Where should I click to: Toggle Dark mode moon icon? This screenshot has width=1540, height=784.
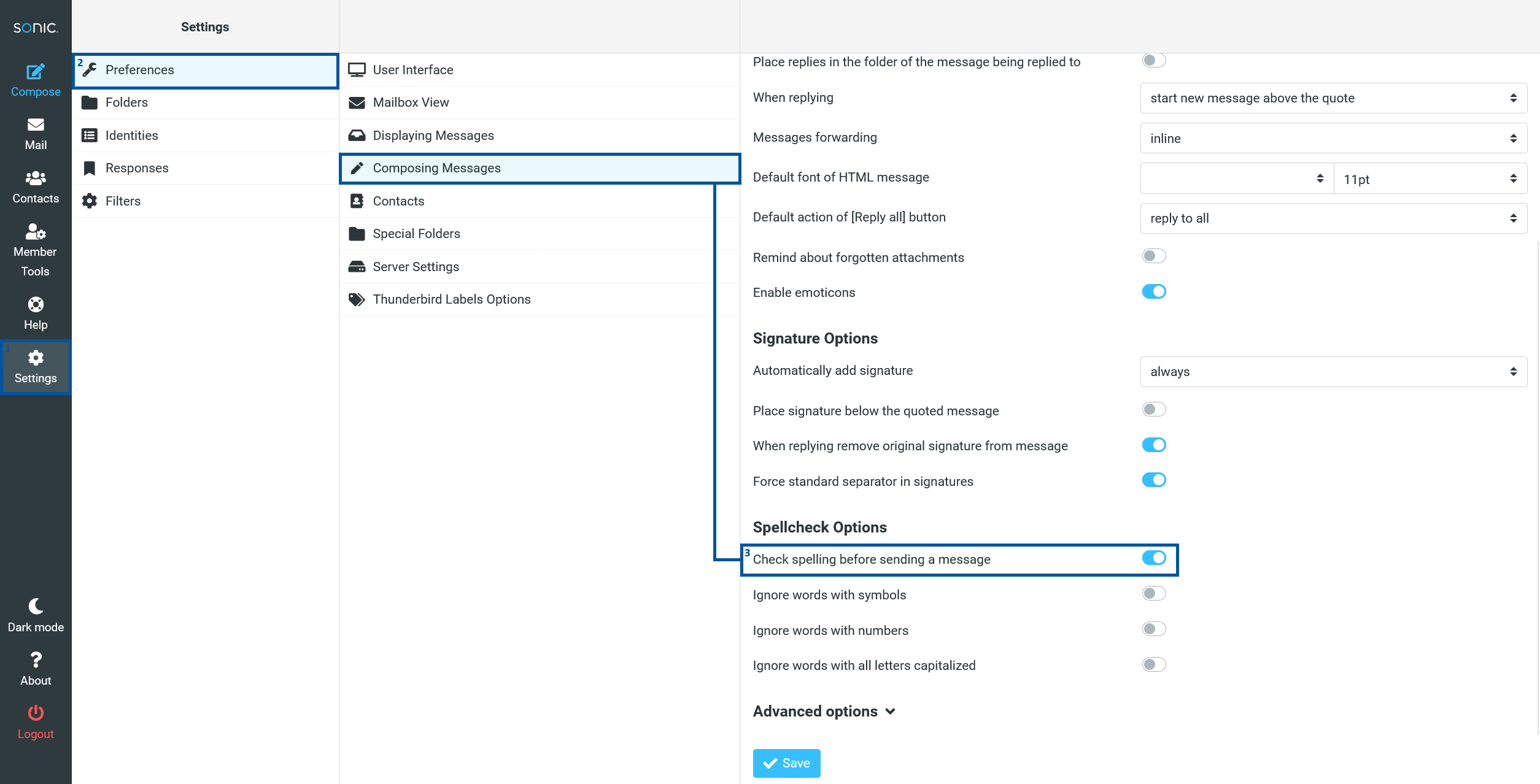tap(36, 606)
